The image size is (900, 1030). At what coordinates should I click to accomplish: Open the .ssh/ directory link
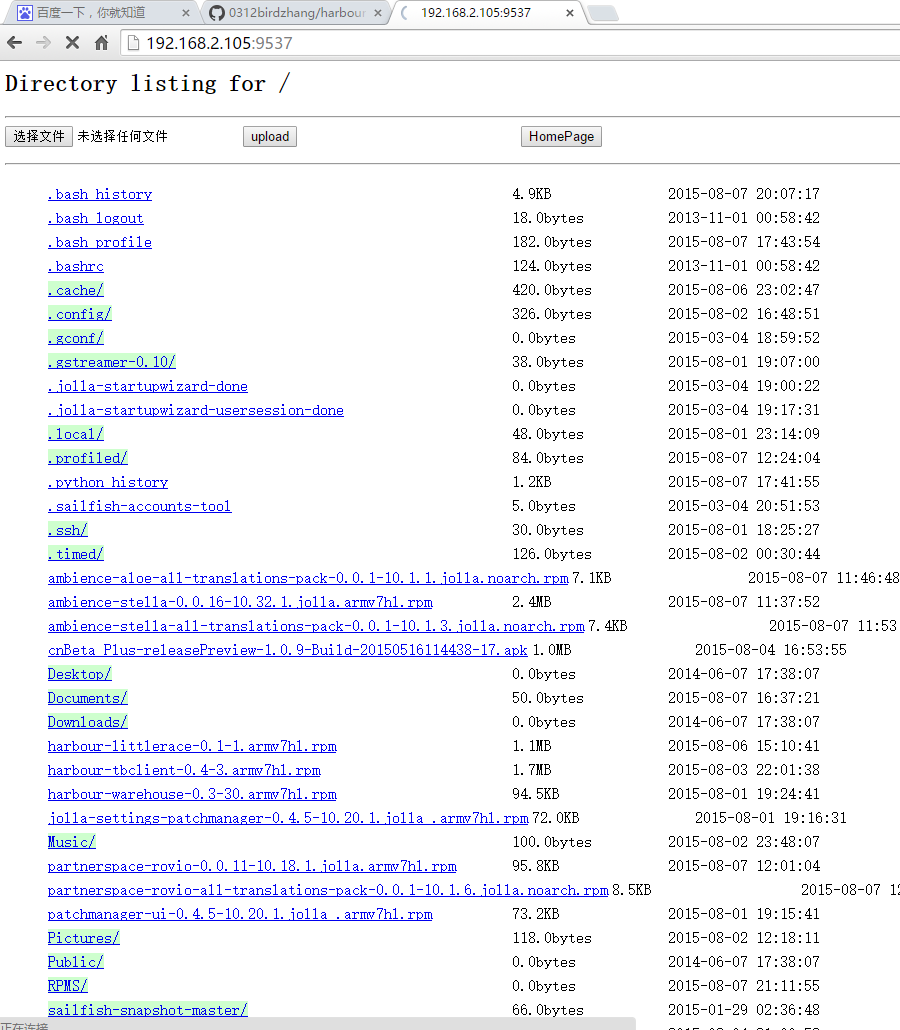(68, 530)
